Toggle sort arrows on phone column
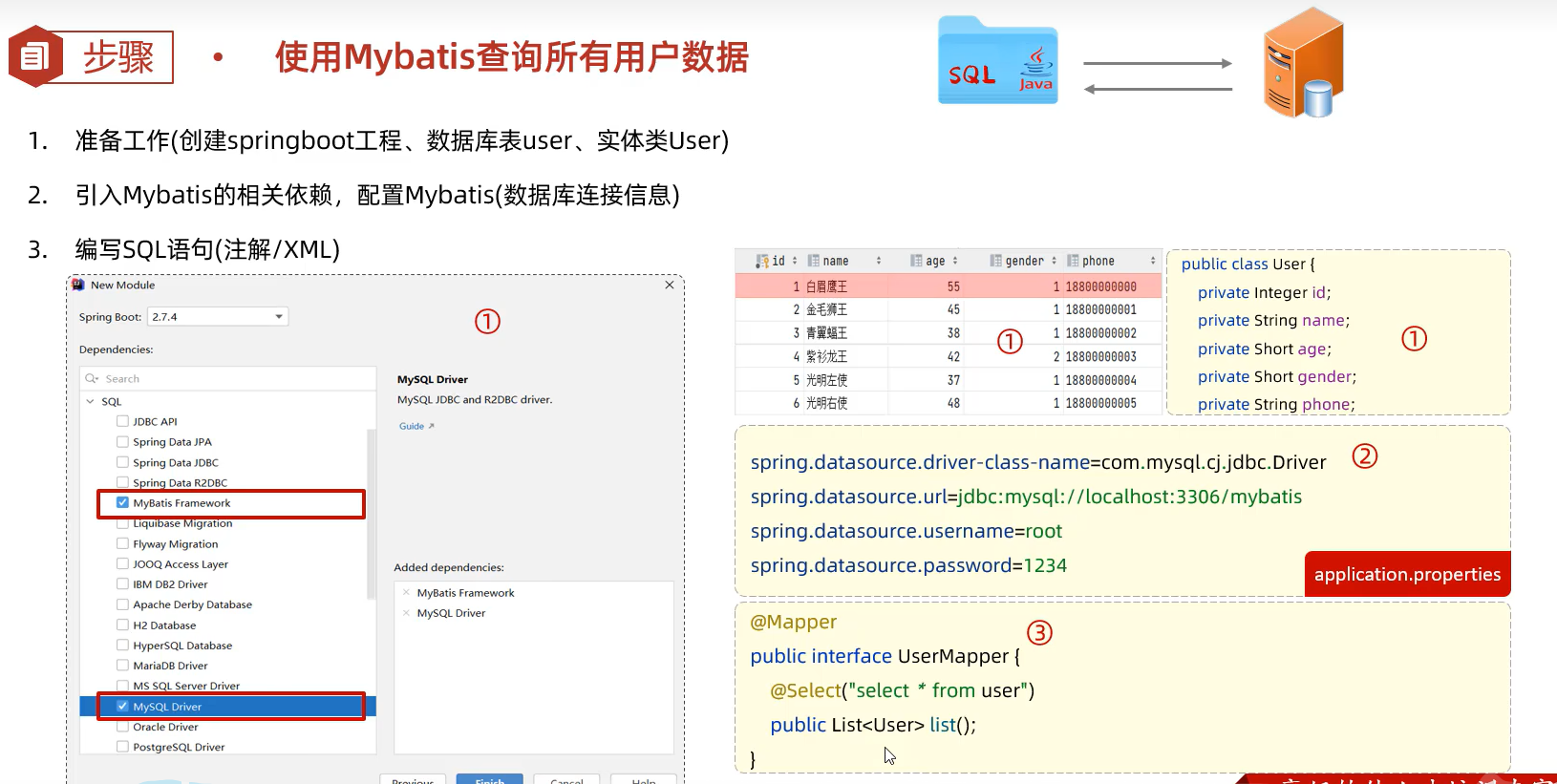The image size is (1557, 784). point(1153,261)
